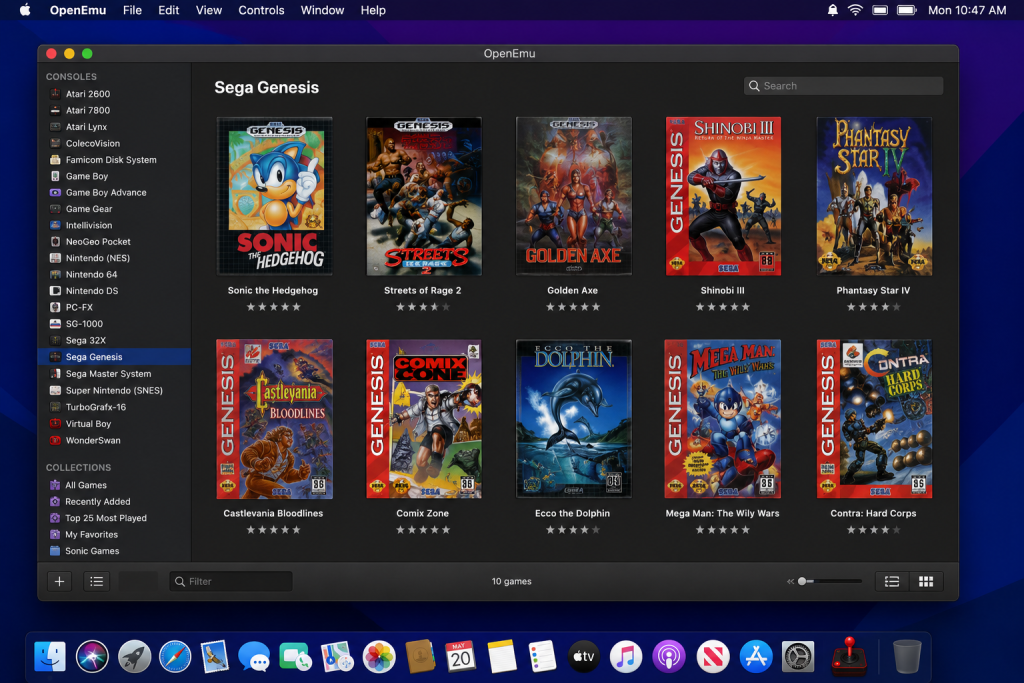Launch Safari from the dock
1024x683 pixels.
pyautogui.click(x=175, y=656)
